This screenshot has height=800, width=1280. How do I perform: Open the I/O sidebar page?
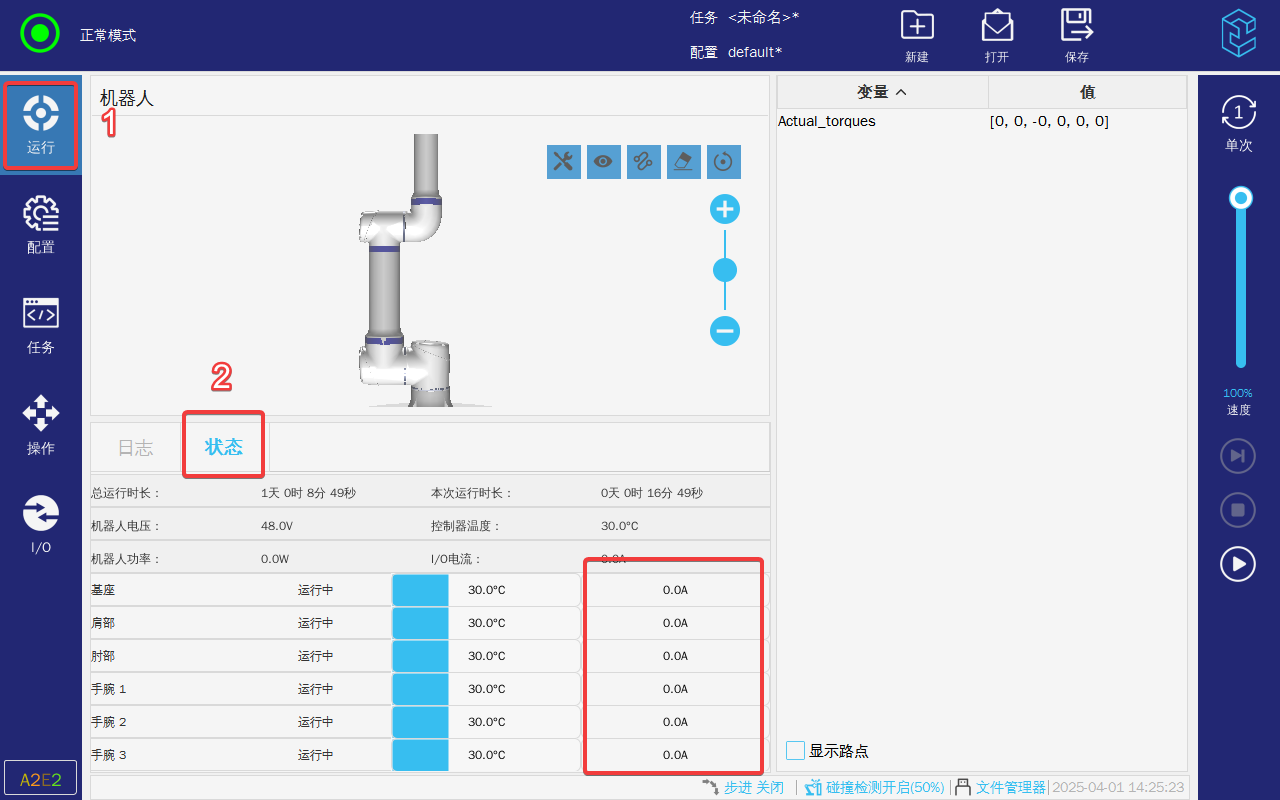[x=40, y=525]
